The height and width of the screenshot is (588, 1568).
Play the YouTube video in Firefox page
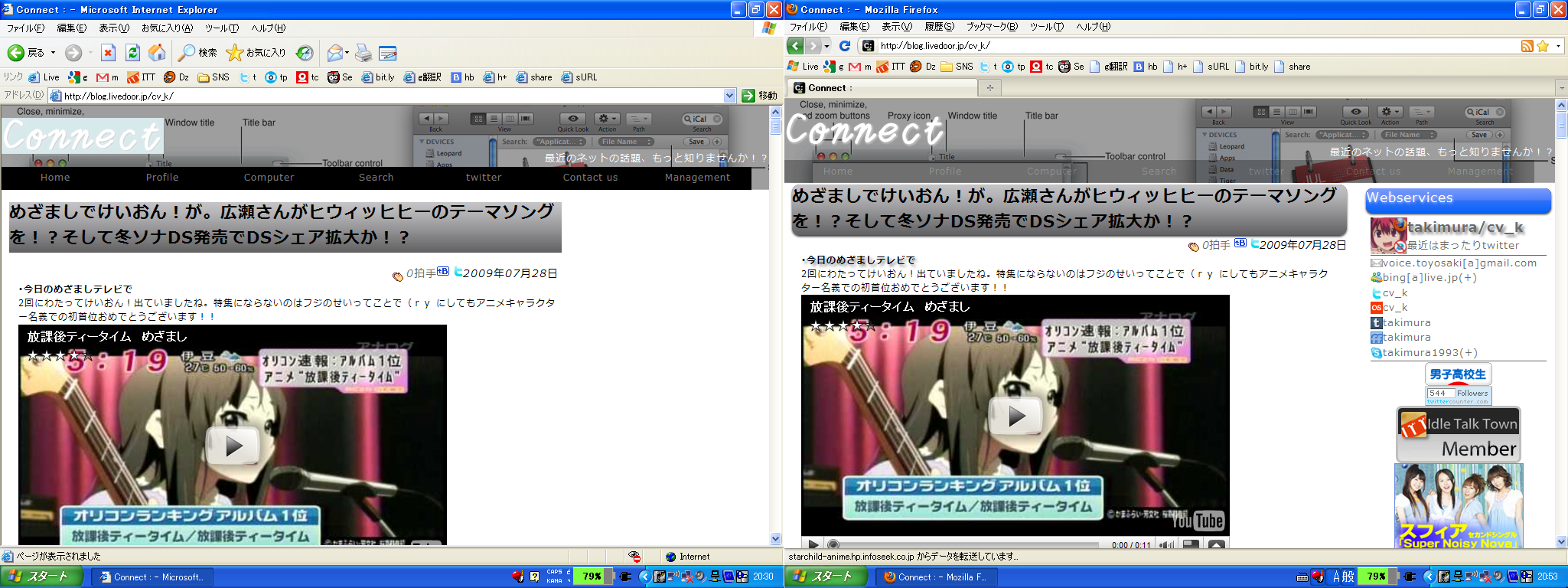[x=1015, y=416]
